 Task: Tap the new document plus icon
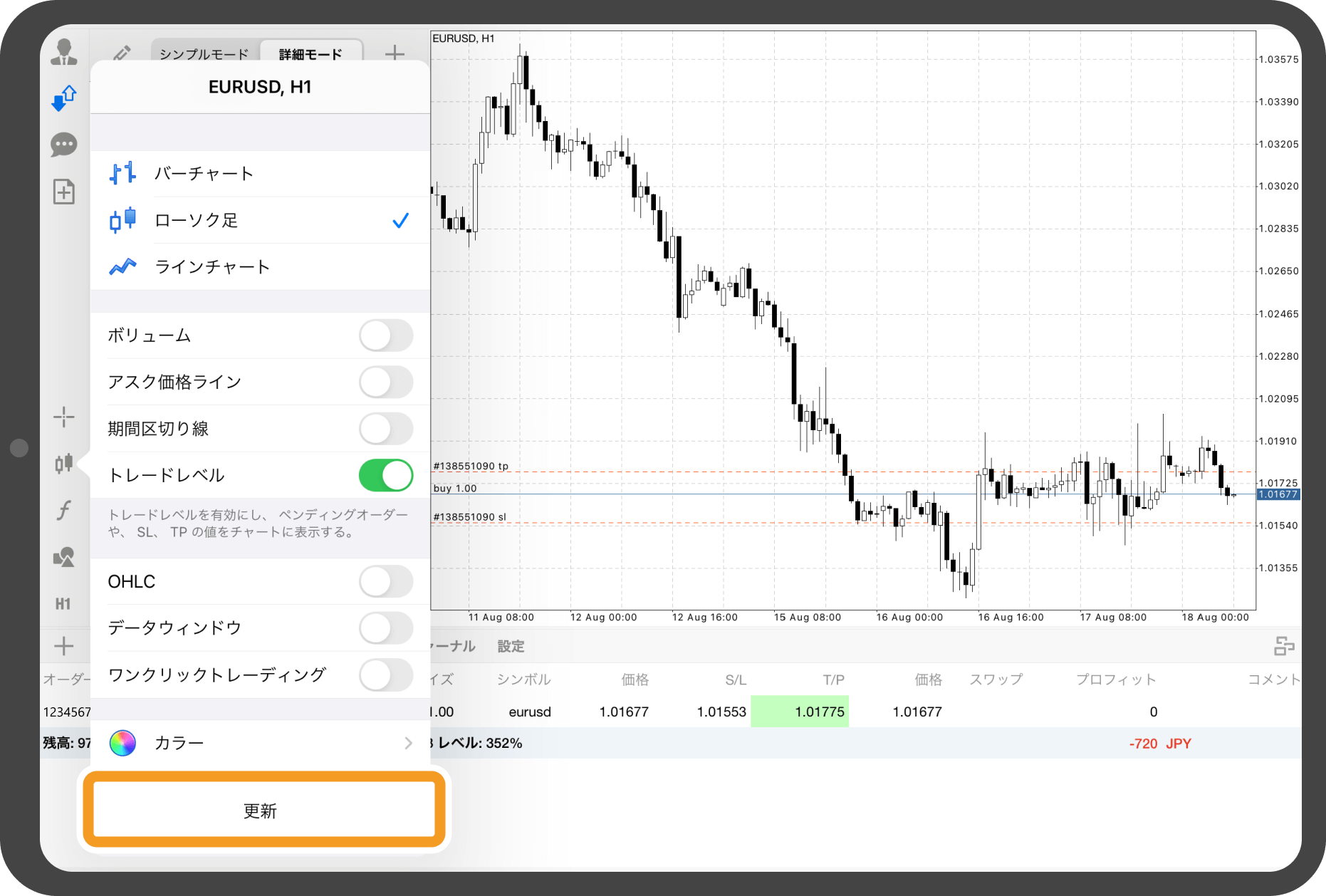(64, 192)
